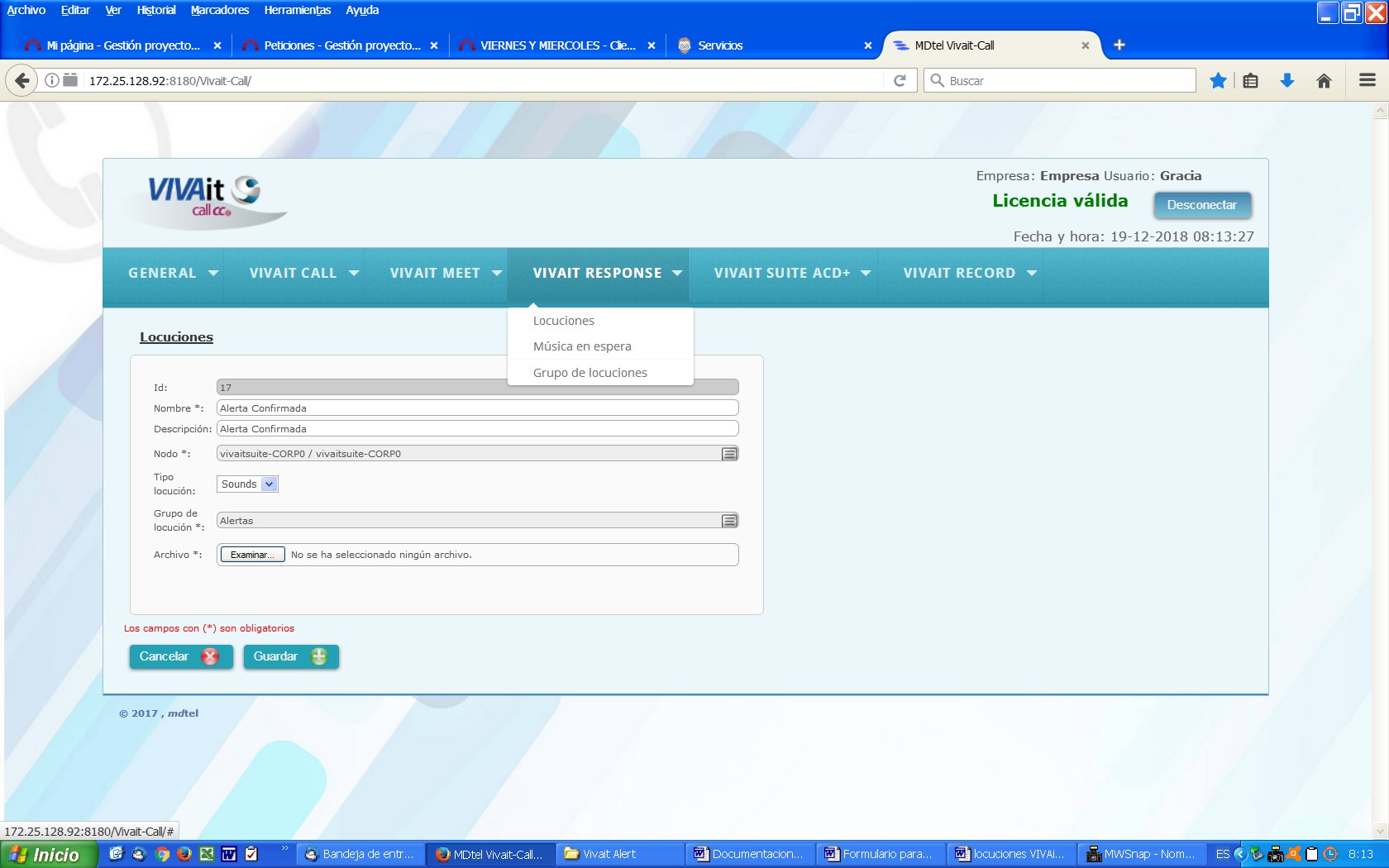Click the Firefox icon in quick launch
This screenshot has width=1389, height=868.
tap(184, 854)
